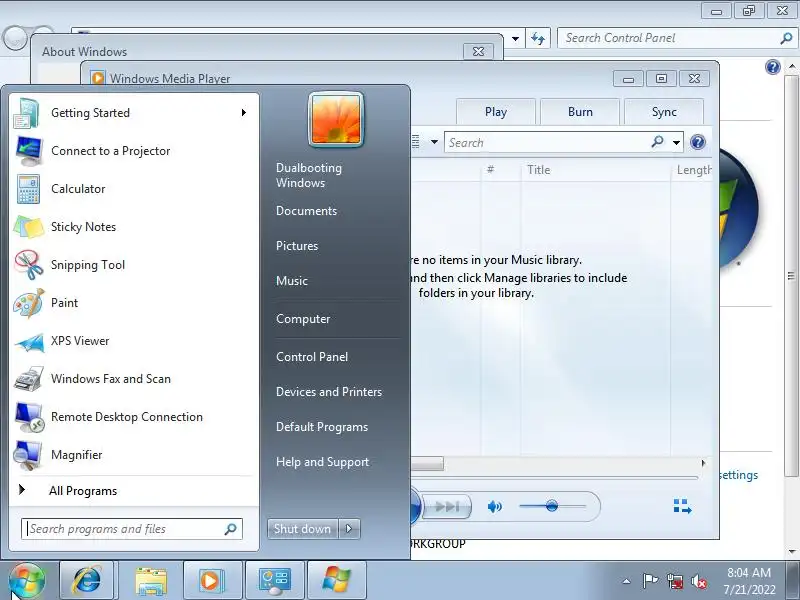Click the muted volume tray icon
Screen dimensions: 800x600
pyautogui.click(x=698, y=581)
